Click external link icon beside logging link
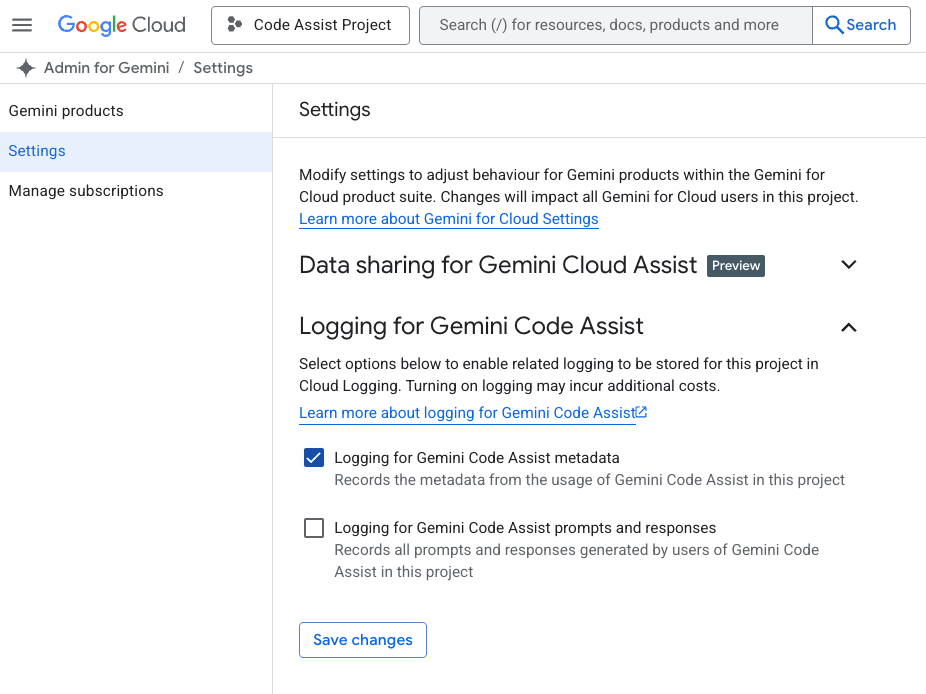This screenshot has height=694, width=926. [642, 412]
